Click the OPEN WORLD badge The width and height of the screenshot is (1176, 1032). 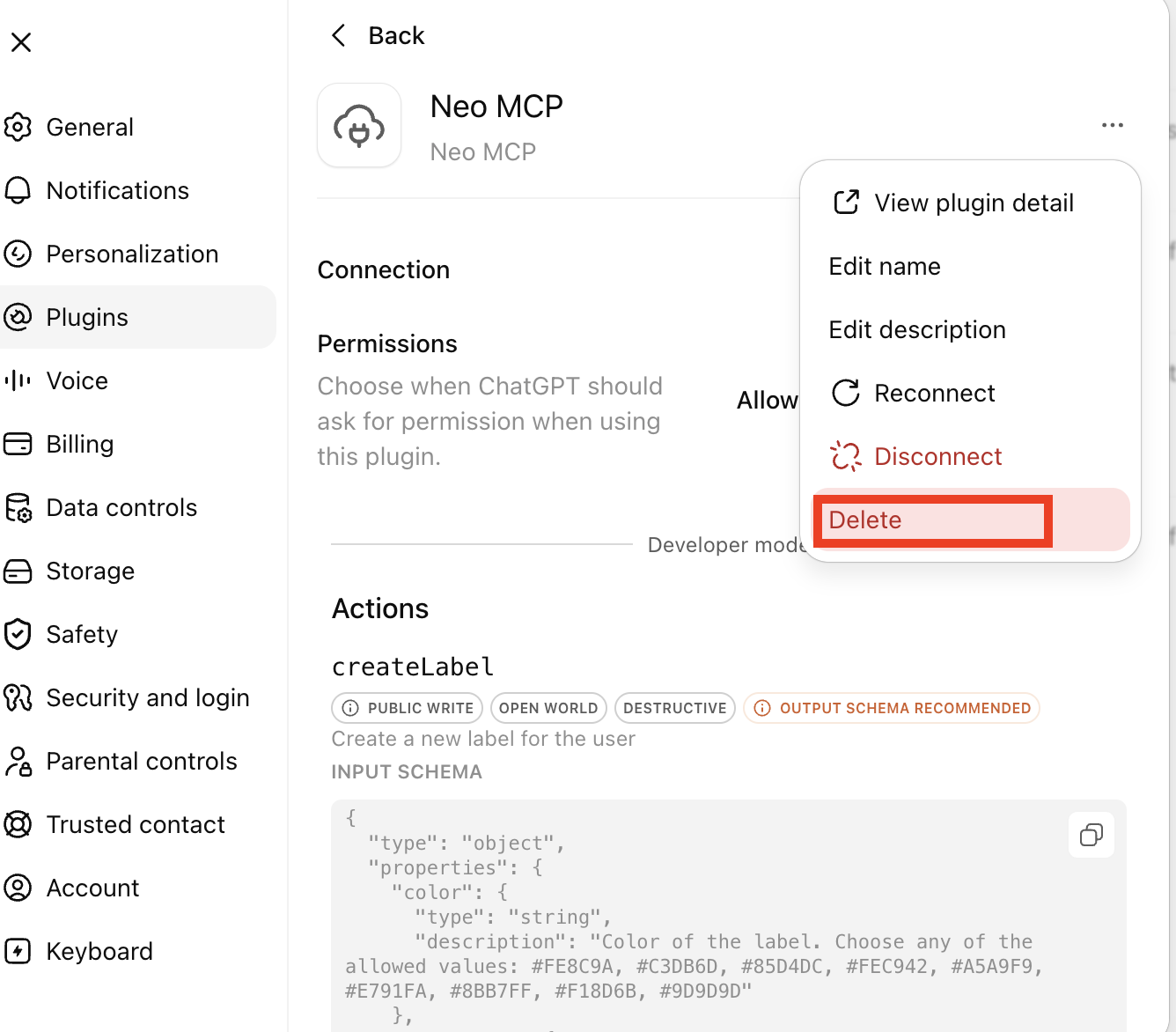[548, 708]
